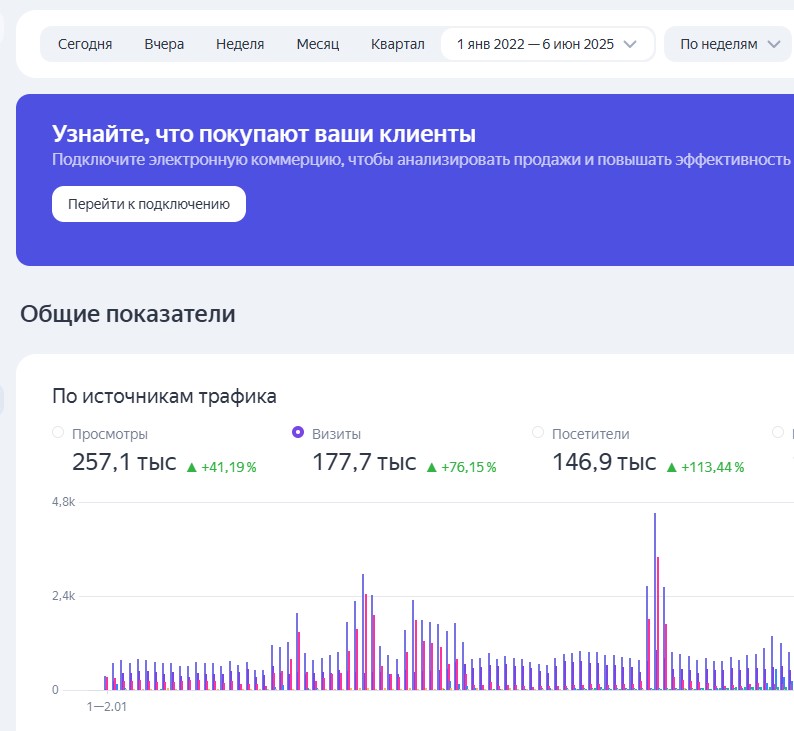
Task: Open the По неделям grouping dropdown
Action: point(728,44)
